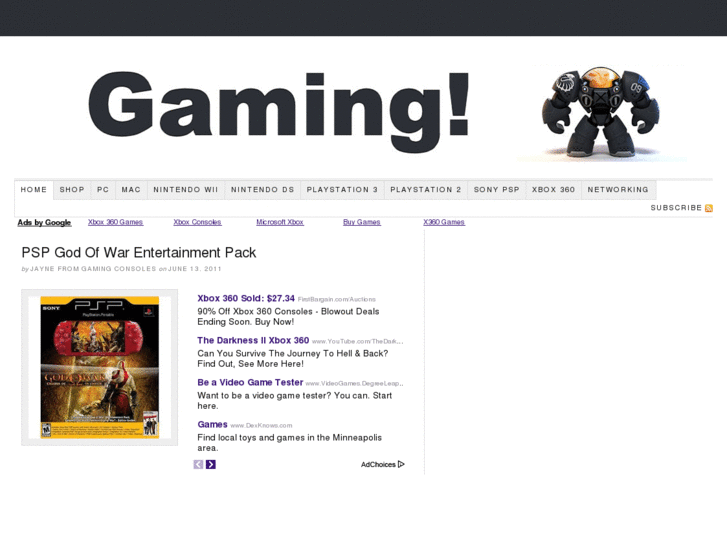This screenshot has width=727, height=545.
Task: Click the www.VideoGames.DegreeLeap ad URL
Action: pyautogui.click(x=354, y=384)
